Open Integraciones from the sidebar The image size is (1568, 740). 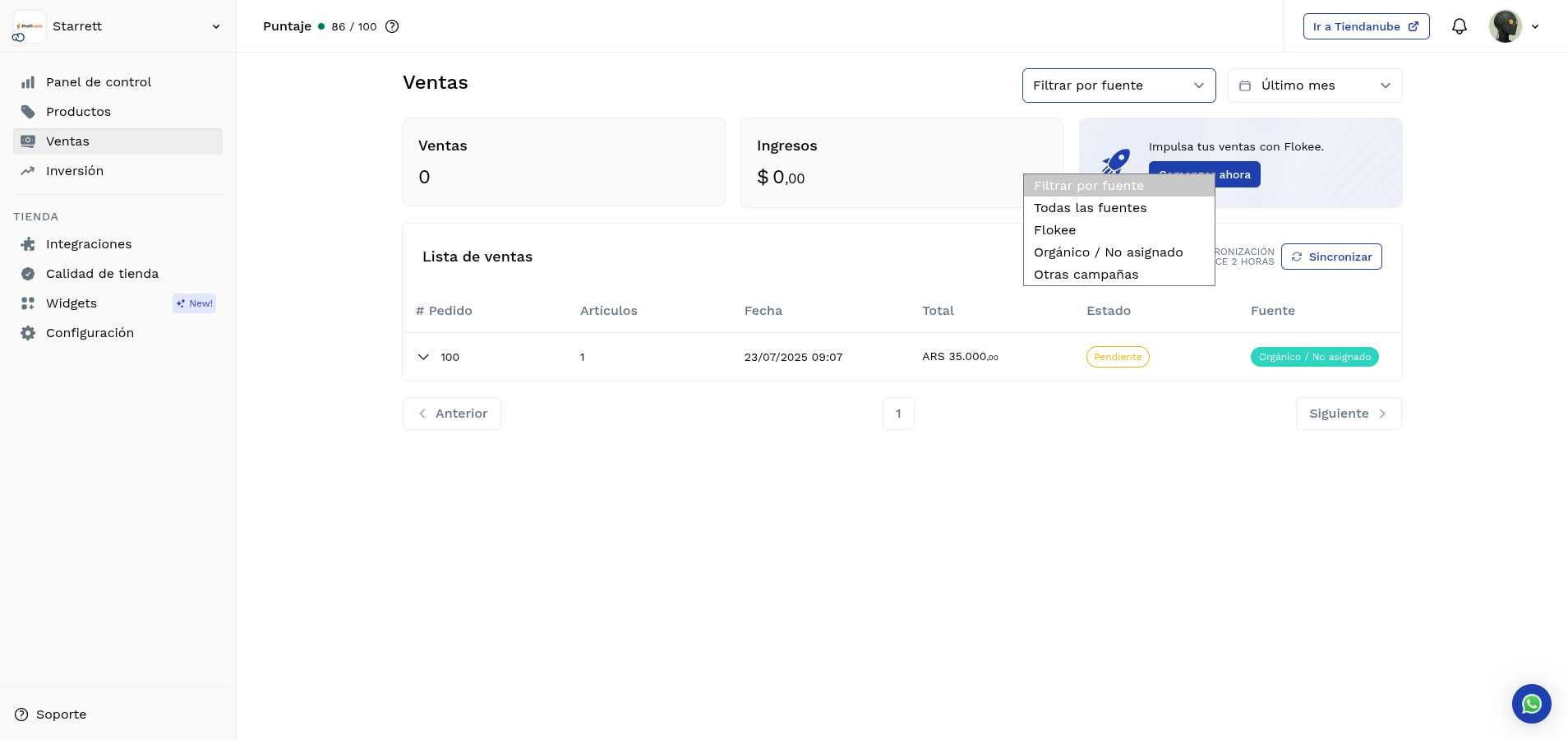pos(89,244)
